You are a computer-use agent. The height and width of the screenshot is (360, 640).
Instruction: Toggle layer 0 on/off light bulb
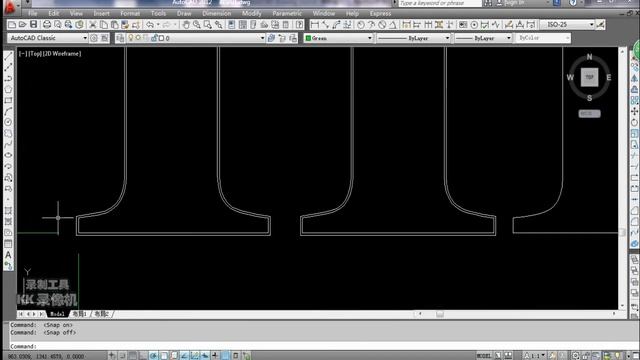131,38
